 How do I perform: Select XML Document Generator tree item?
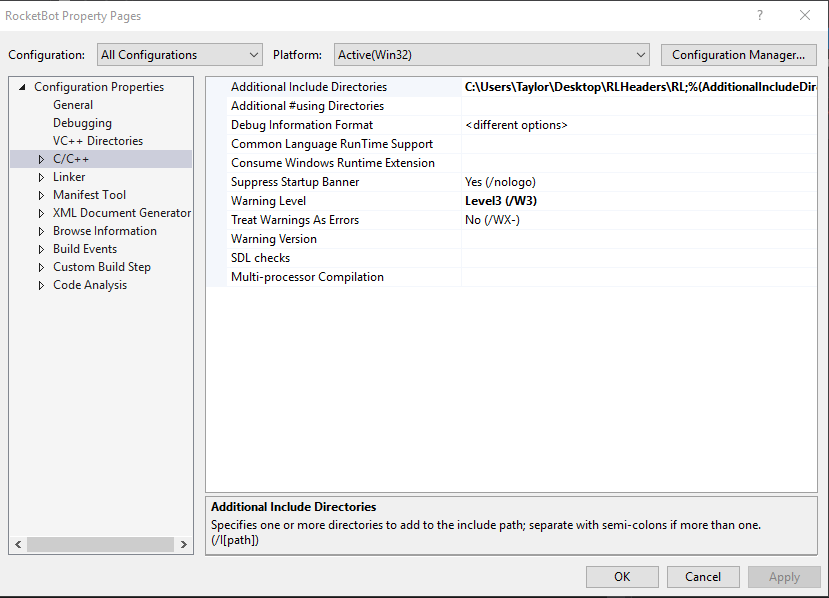point(122,213)
